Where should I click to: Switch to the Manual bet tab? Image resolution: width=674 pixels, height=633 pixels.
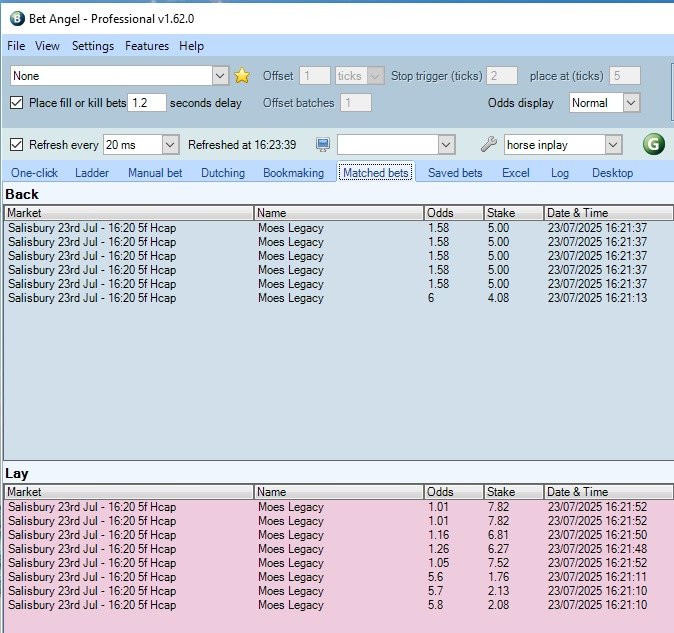pyautogui.click(x=155, y=173)
